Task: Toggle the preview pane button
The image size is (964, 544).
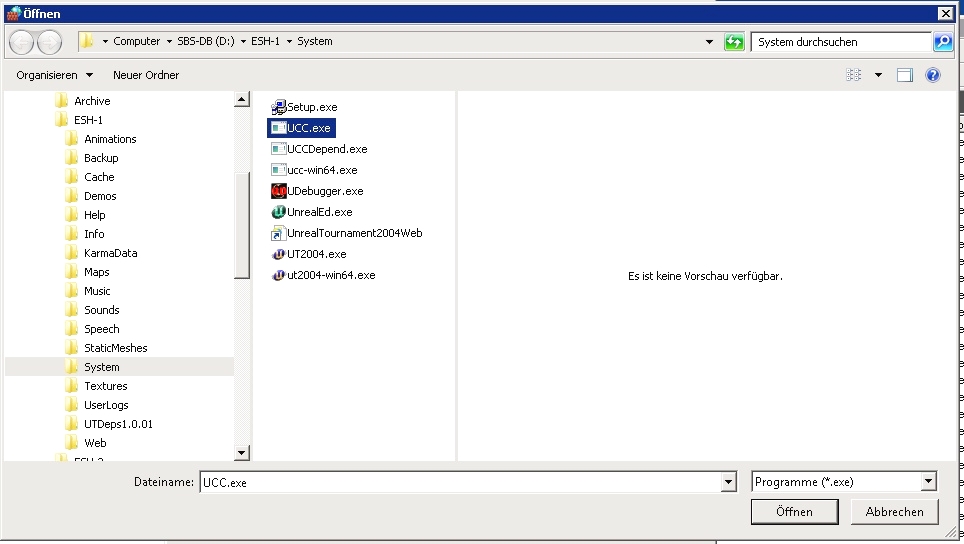Action: click(x=904, y=75)
